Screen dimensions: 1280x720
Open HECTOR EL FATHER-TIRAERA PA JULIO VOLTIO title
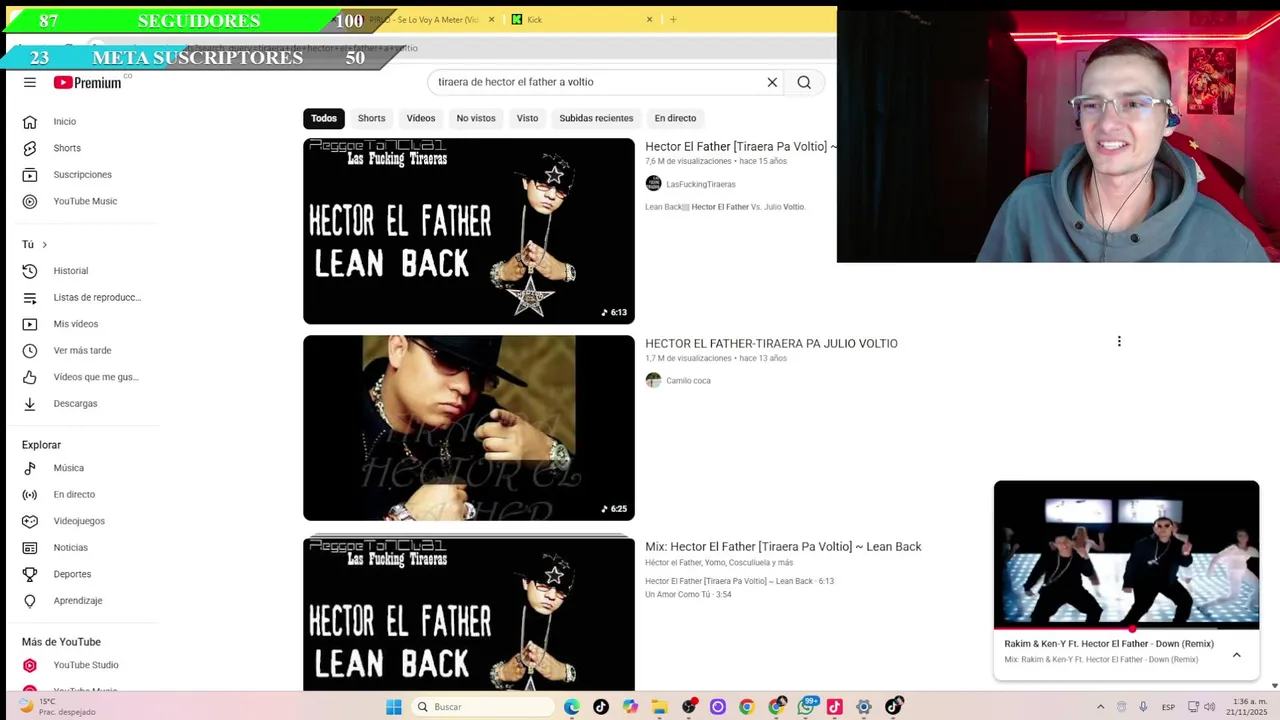point(771,343)
